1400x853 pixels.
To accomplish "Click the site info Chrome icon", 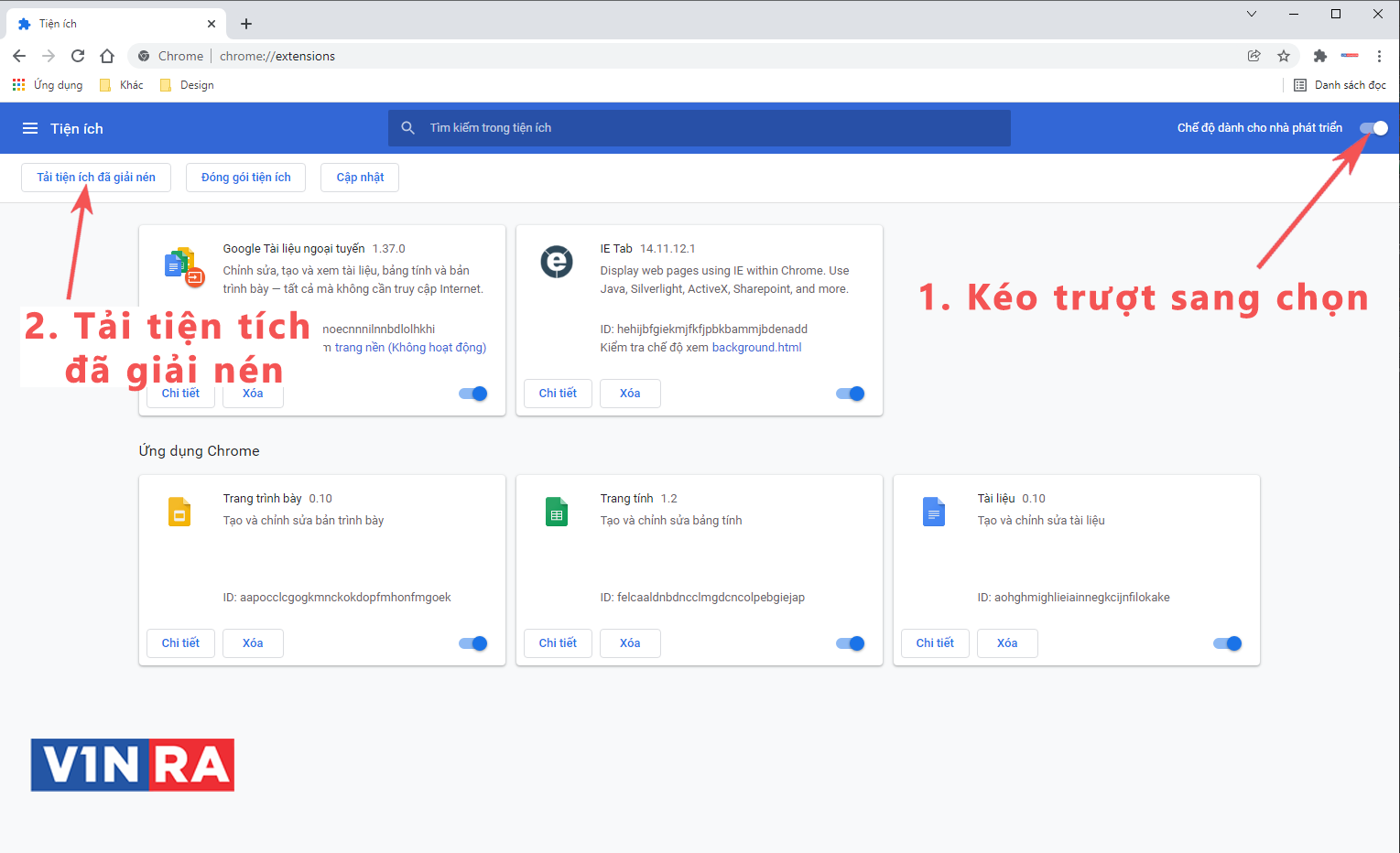I will click(144, 56).
